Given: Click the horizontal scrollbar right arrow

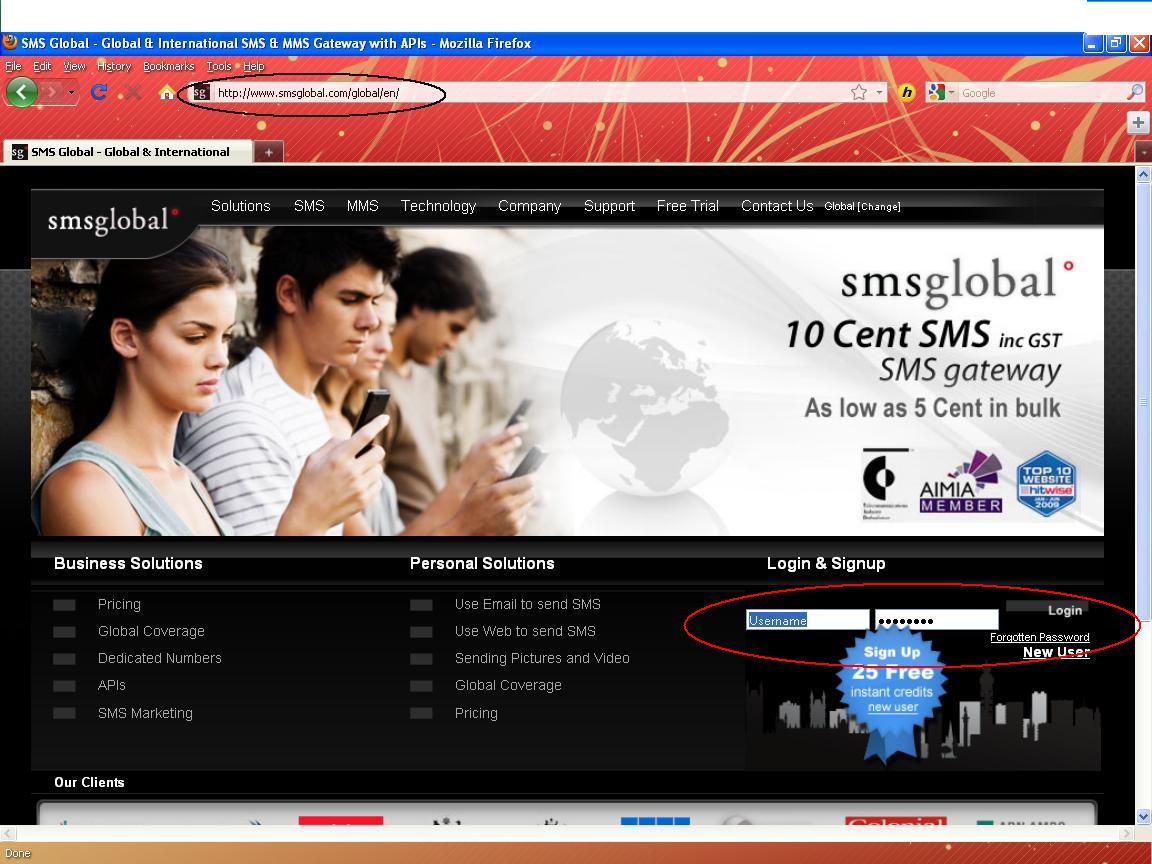Looking at the screenshot, I should pyautogui.click(x=1127, y=833).
